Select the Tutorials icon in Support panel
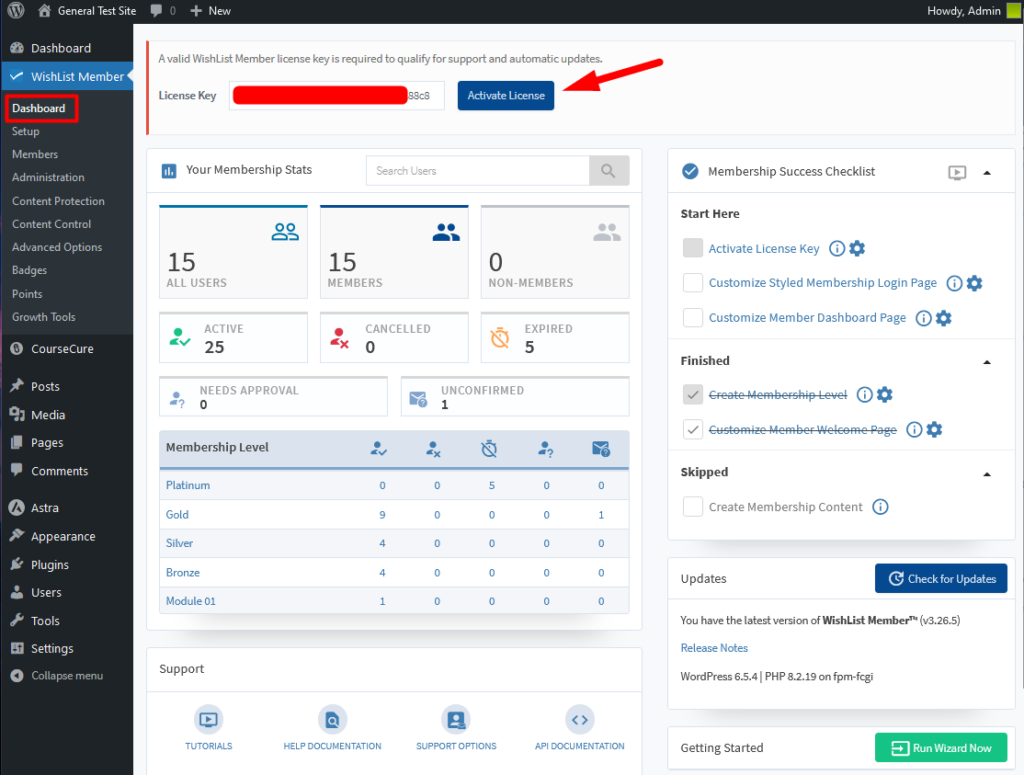Viewport: 1024px width, 775px height. click(208, 720)
